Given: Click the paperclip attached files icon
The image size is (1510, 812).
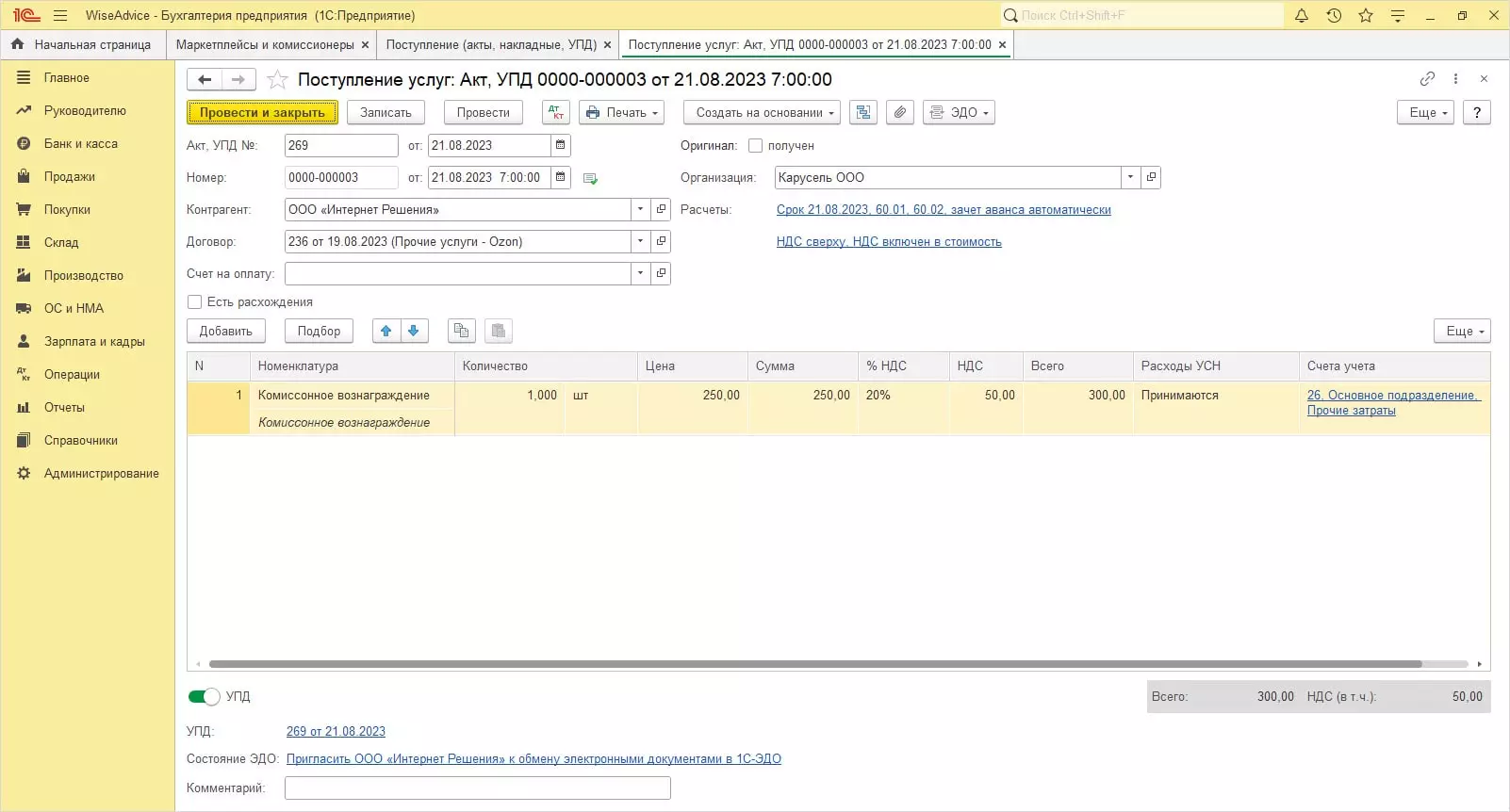Looking at the screenshot, I should coord(900,112).
